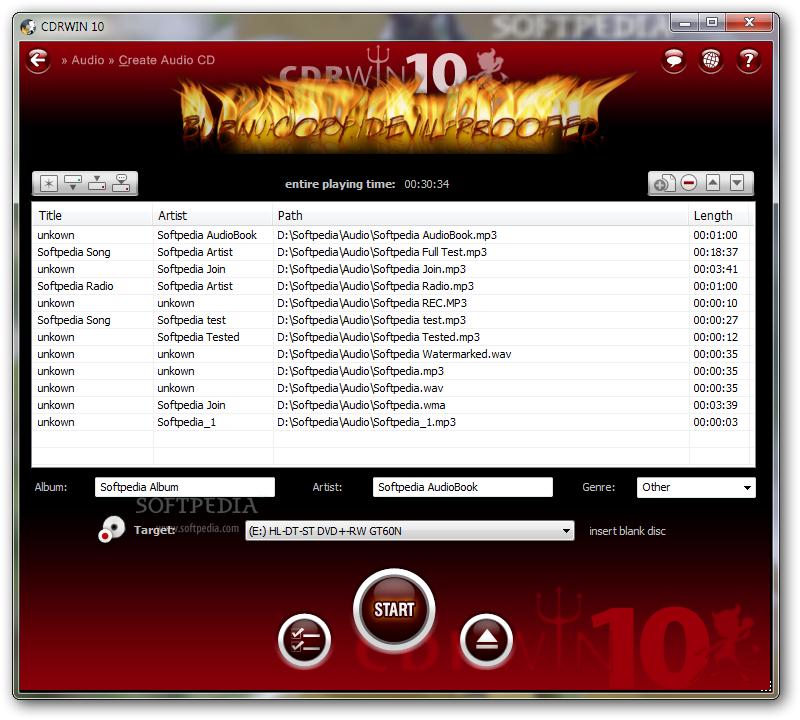This screenshot has width=800, height=720.
Task: Add a file with the plus icon
Action: click(664, 183)
